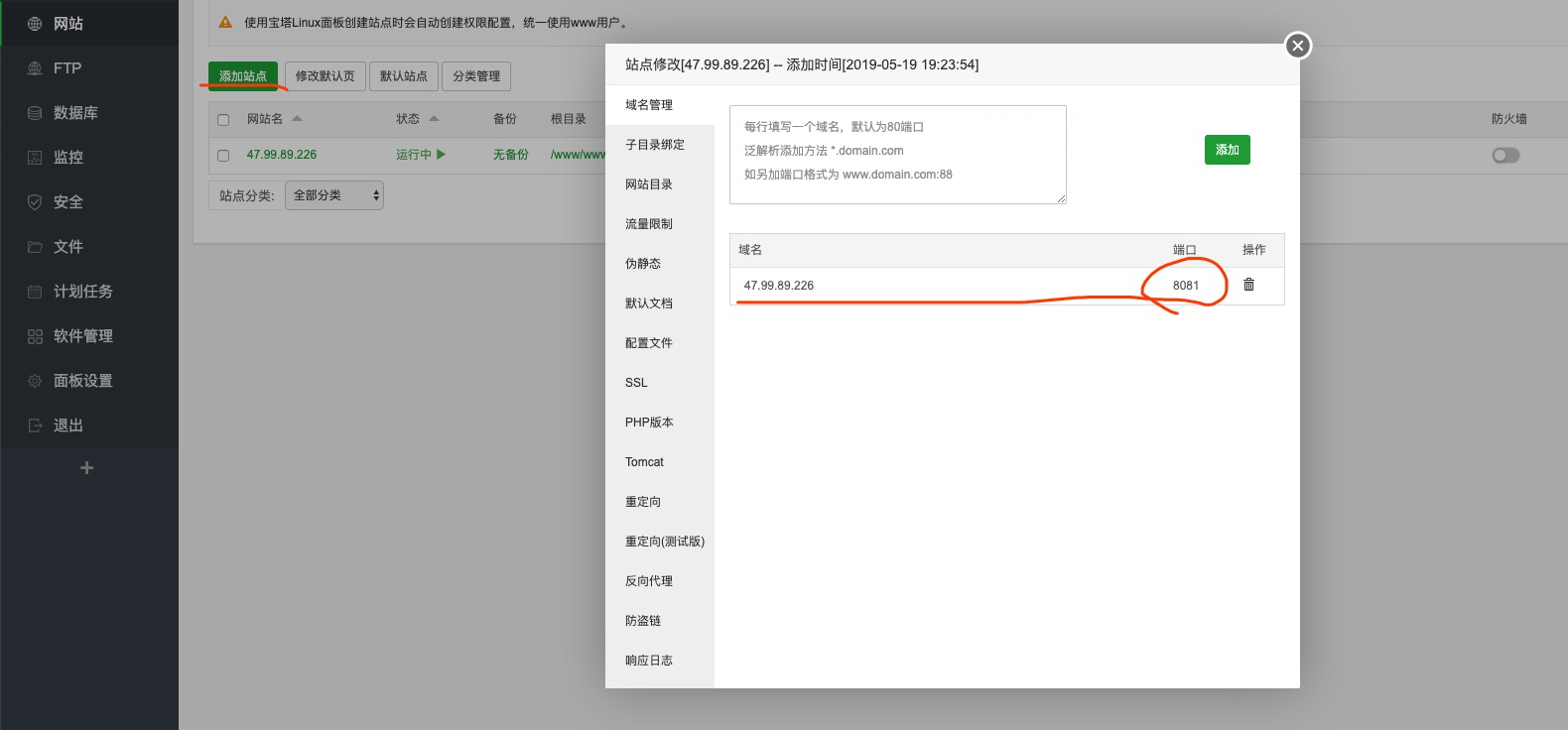Close the 站点修改 dialog

pyautogui.click(x=1297, y=46)
